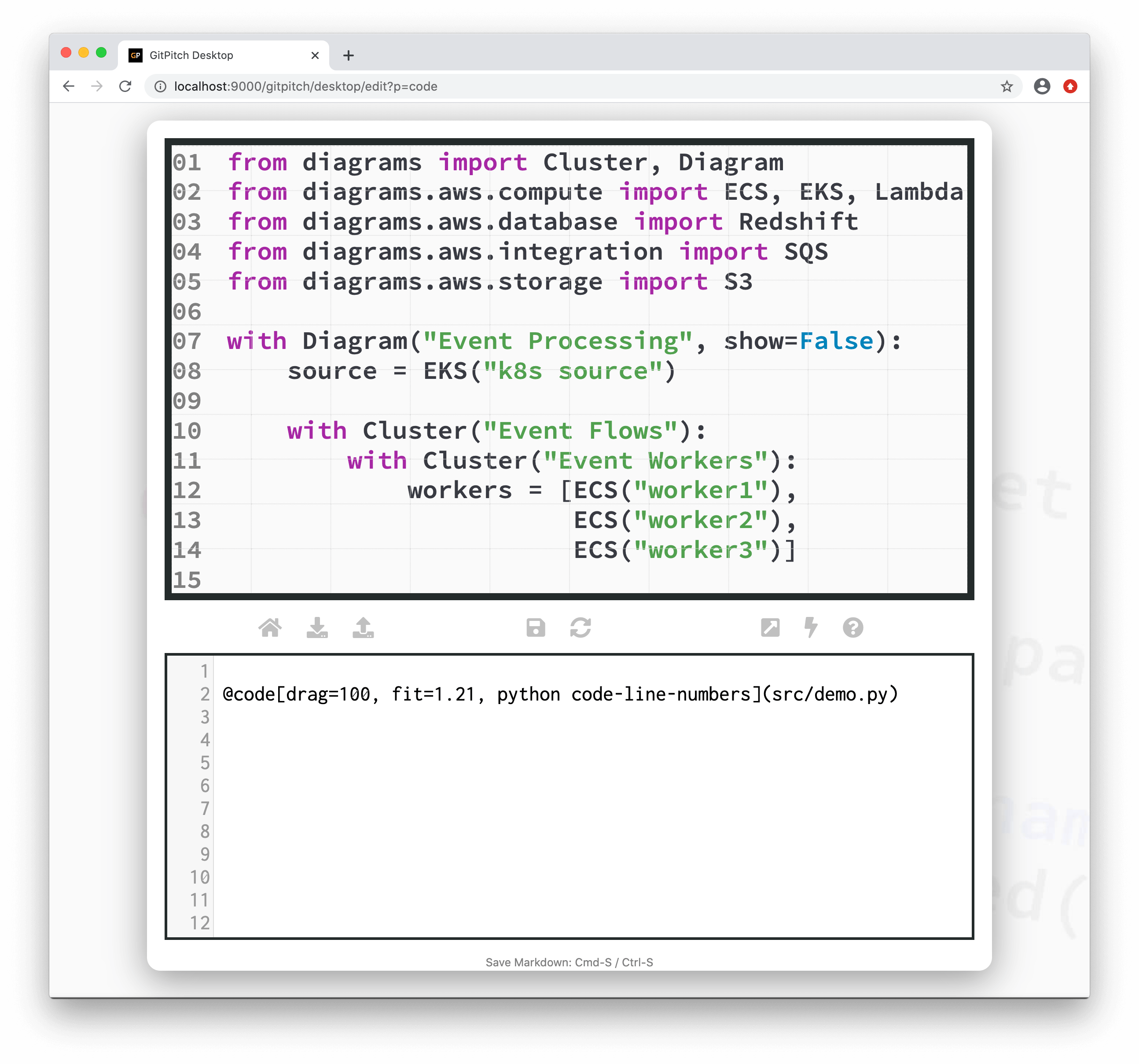Click the save icon in toolbar
This screenshot has width=1139, height=1064.
click(x=535, y=628)
